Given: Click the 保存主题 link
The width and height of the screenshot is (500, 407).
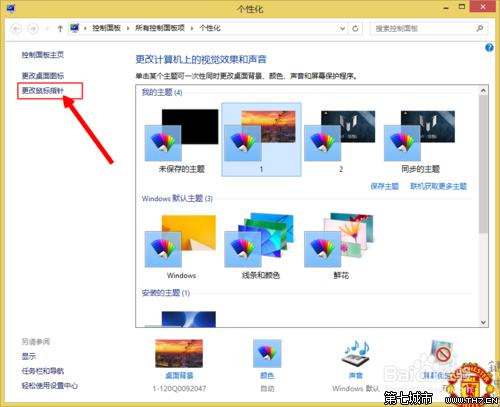Looking at the screenshot, I should click(385, 186).
